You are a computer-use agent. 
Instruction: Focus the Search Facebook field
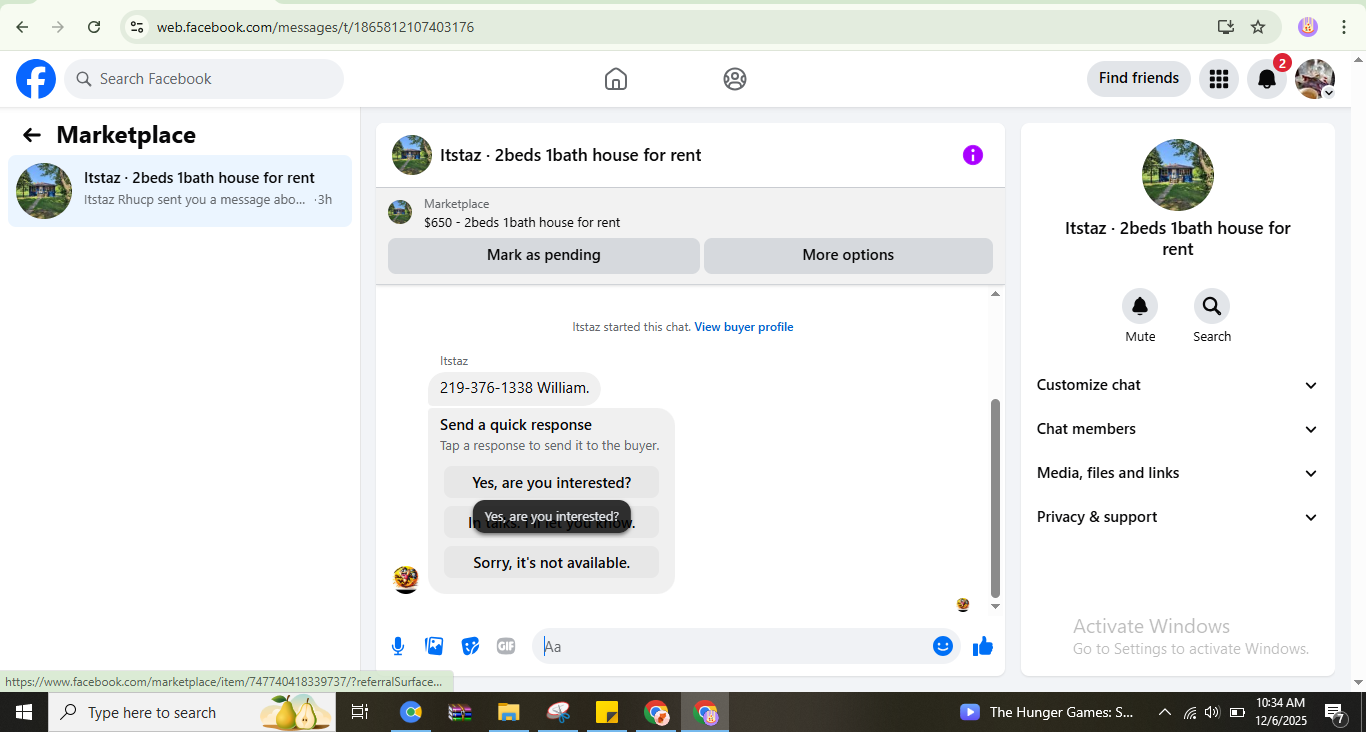click(204, 79)
